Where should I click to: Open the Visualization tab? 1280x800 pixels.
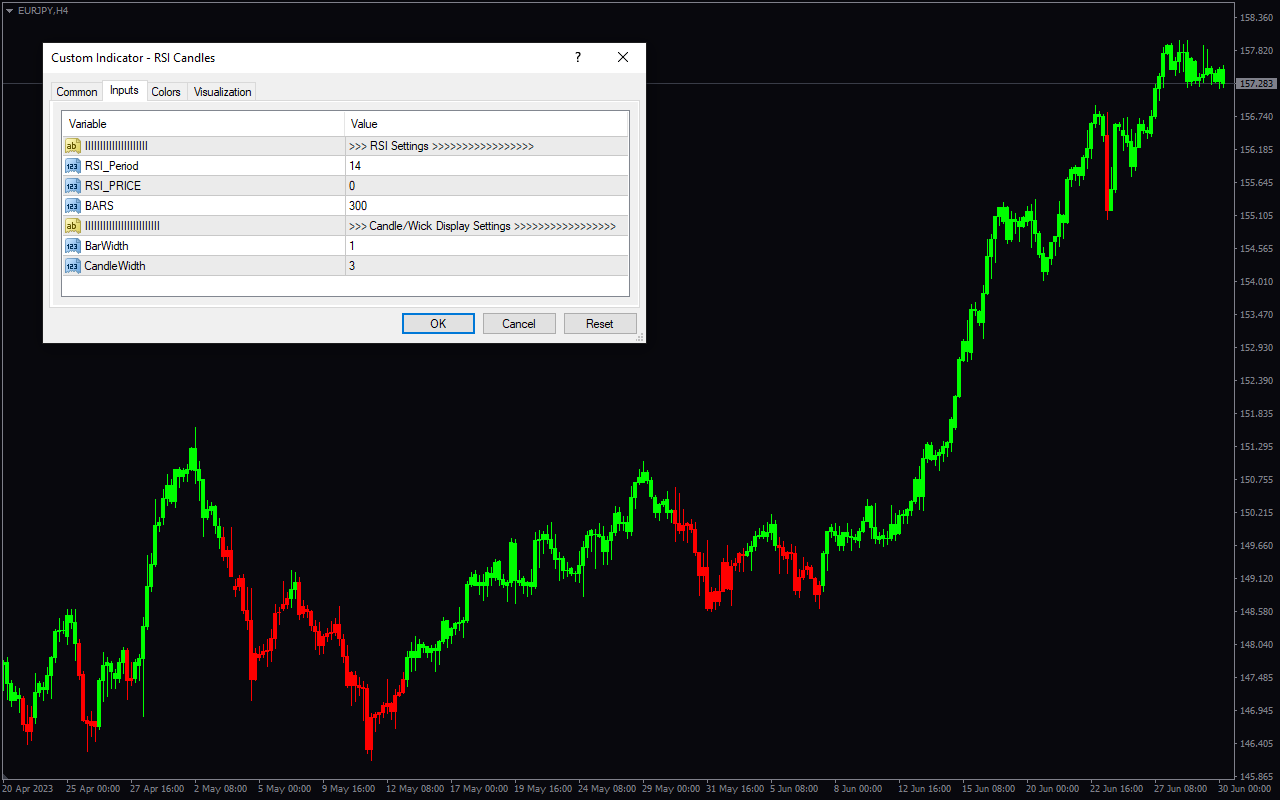(x=222, y=92)
